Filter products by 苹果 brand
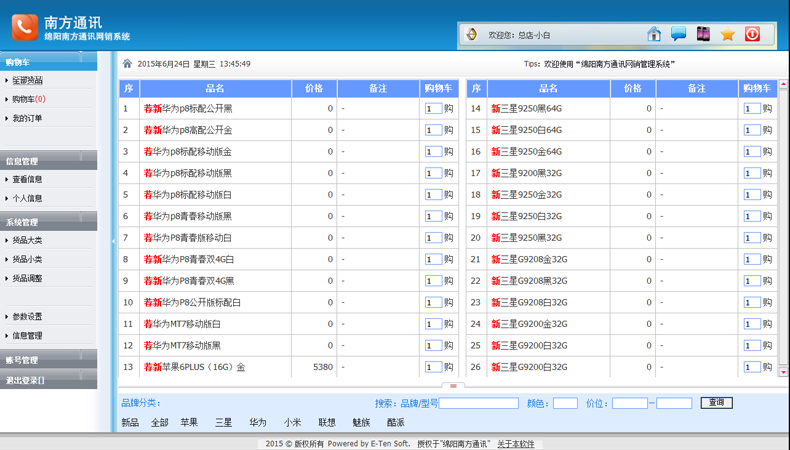The image size is (790, 450). tap(189, 423)
